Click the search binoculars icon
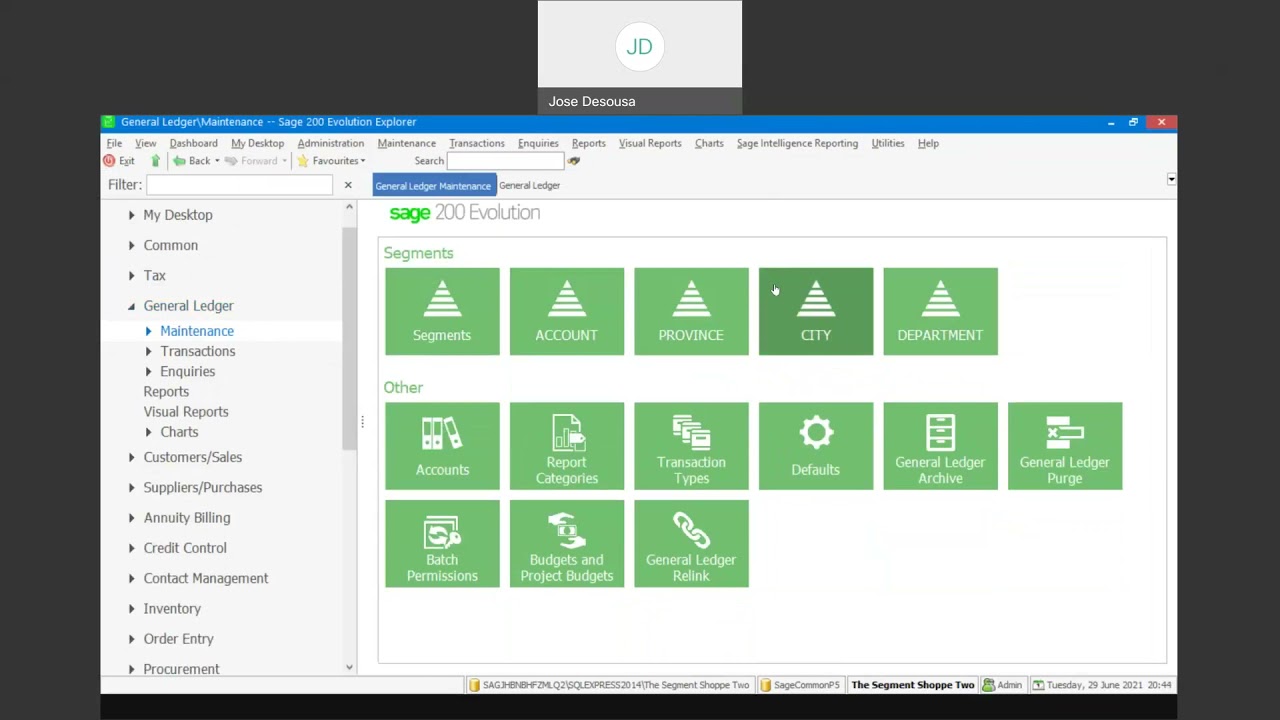Image resolution: width=1280 pixels, height=720 pixels. [x=574, y=161]
